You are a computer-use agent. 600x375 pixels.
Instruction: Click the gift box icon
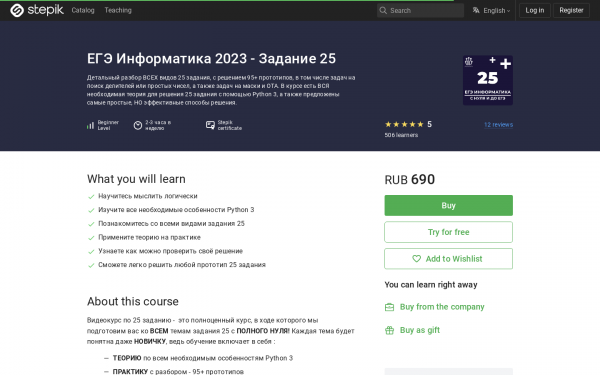(x=389, y=330)
